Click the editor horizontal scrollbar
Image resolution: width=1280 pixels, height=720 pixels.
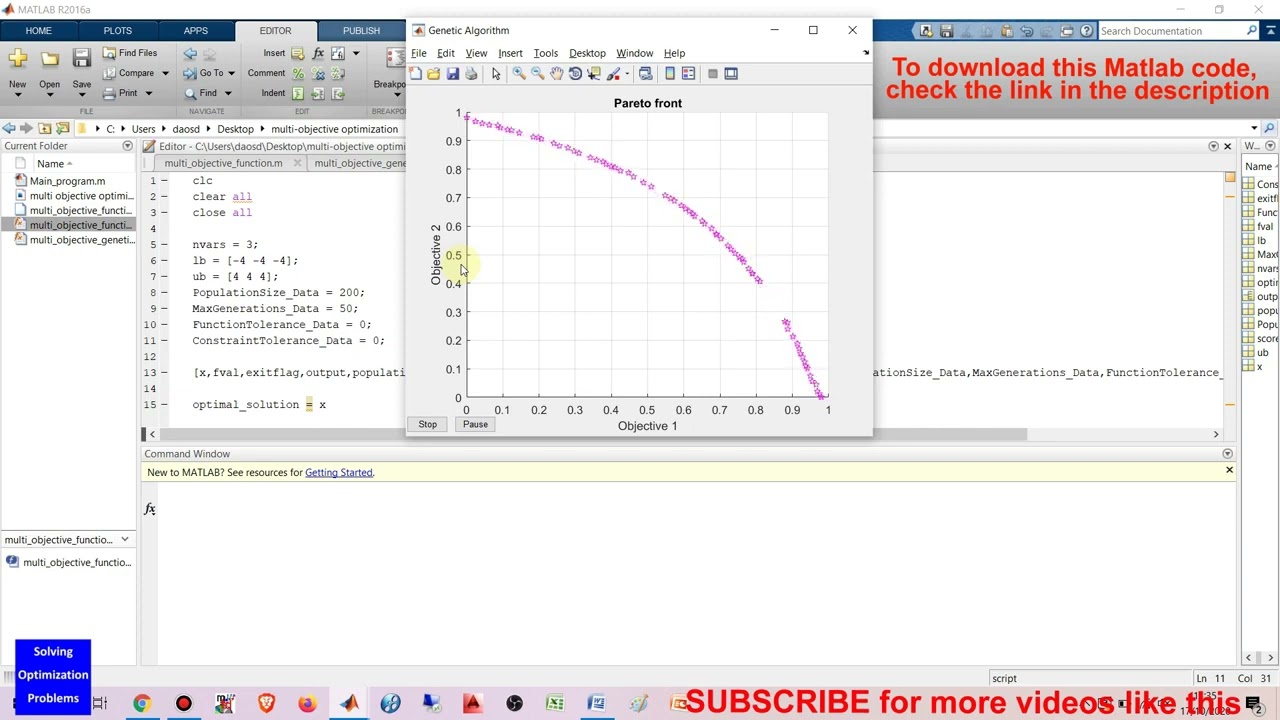coord(592,434)
